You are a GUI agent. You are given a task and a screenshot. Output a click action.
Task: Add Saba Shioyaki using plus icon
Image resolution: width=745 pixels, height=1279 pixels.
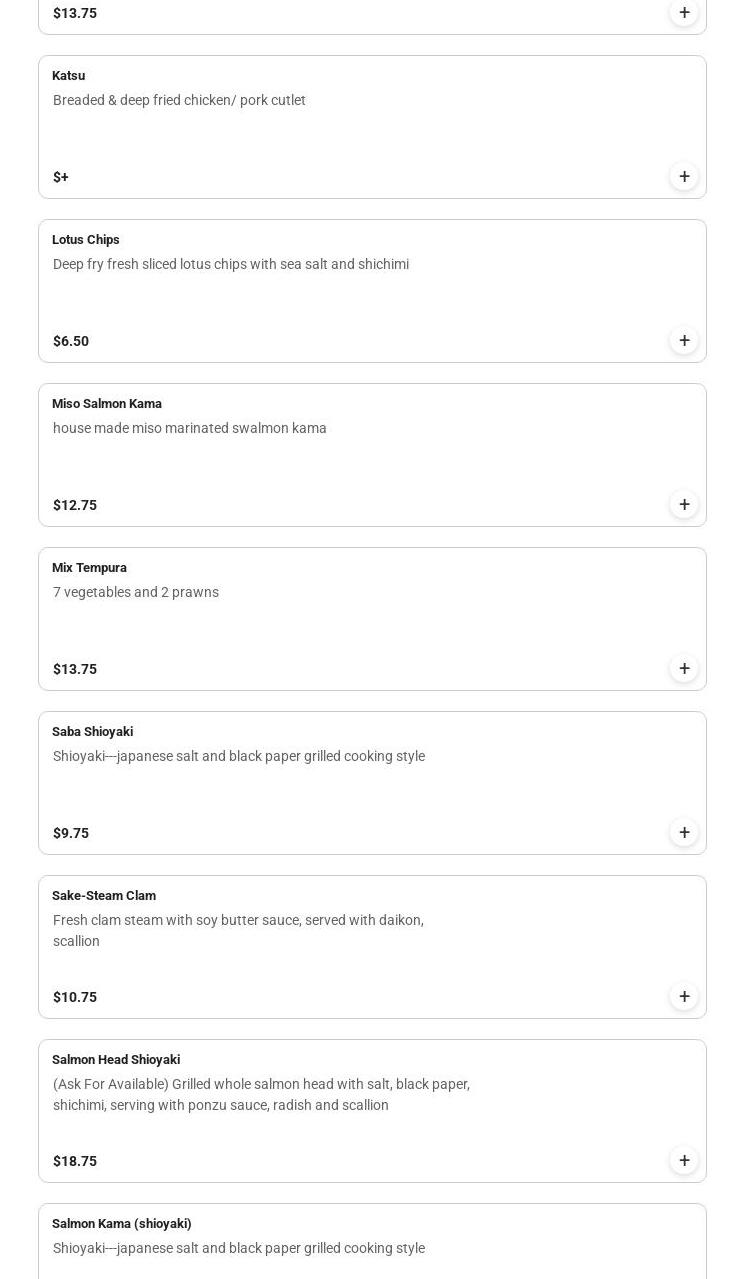pyautogui.click(x=684, y=833)
